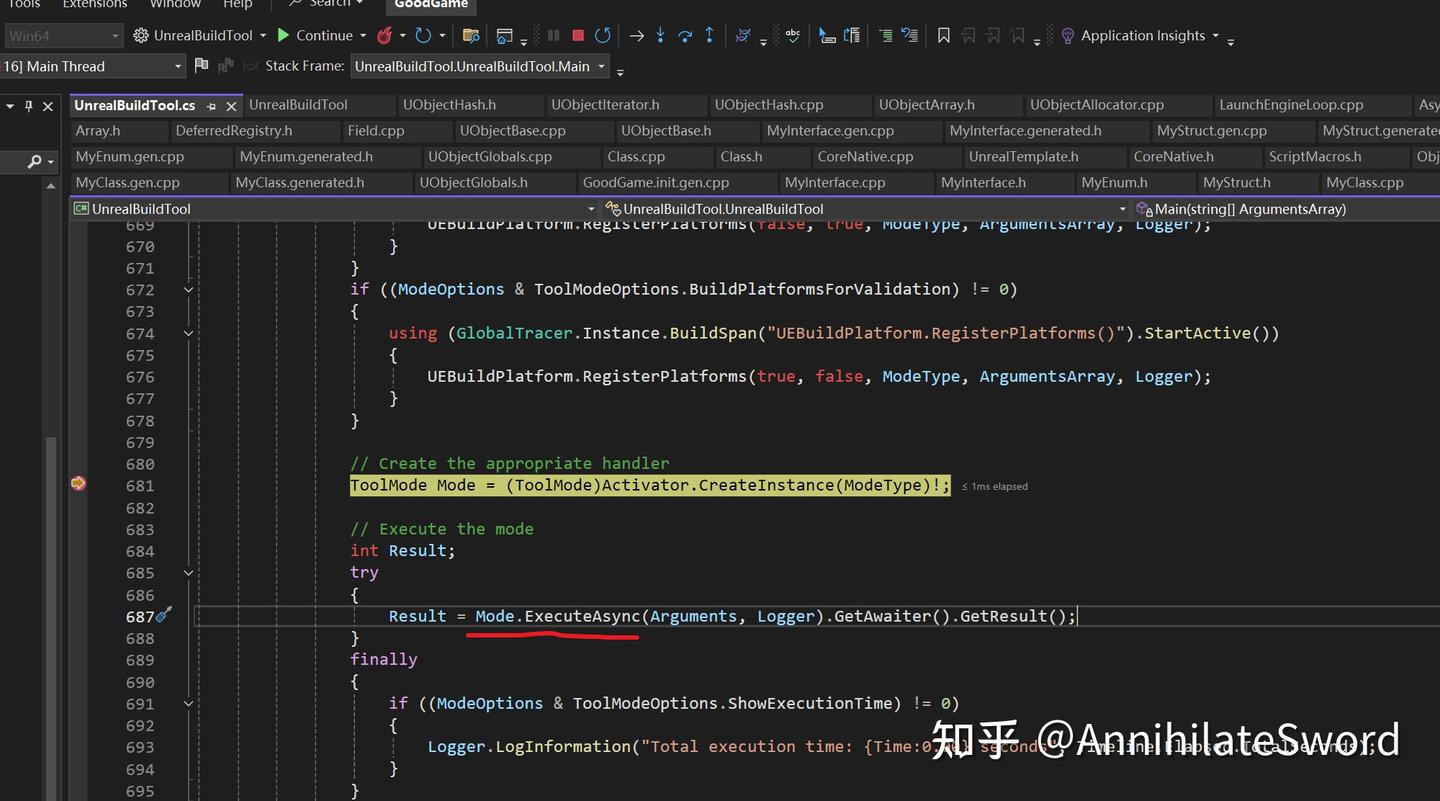Select the Step Over icon
The image size is (1440, 801).
pyautogui.click(x=684, y=35)
